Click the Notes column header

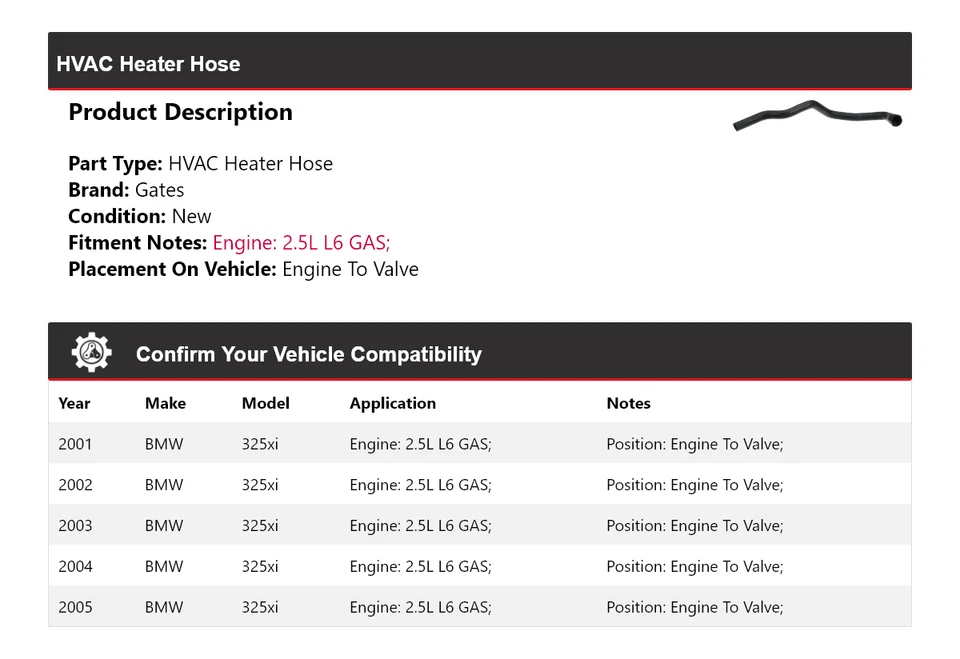pos(628,403)
